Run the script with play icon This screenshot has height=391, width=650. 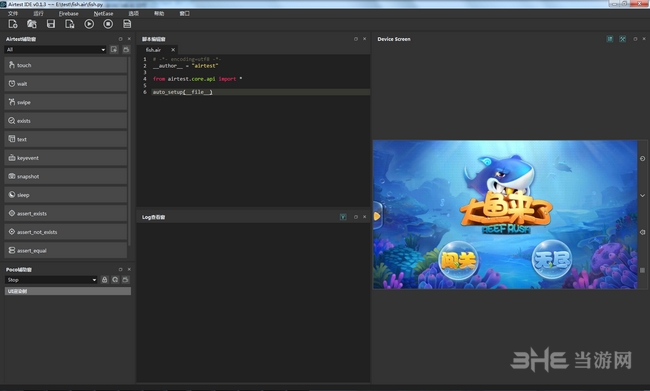pos(89,24)
